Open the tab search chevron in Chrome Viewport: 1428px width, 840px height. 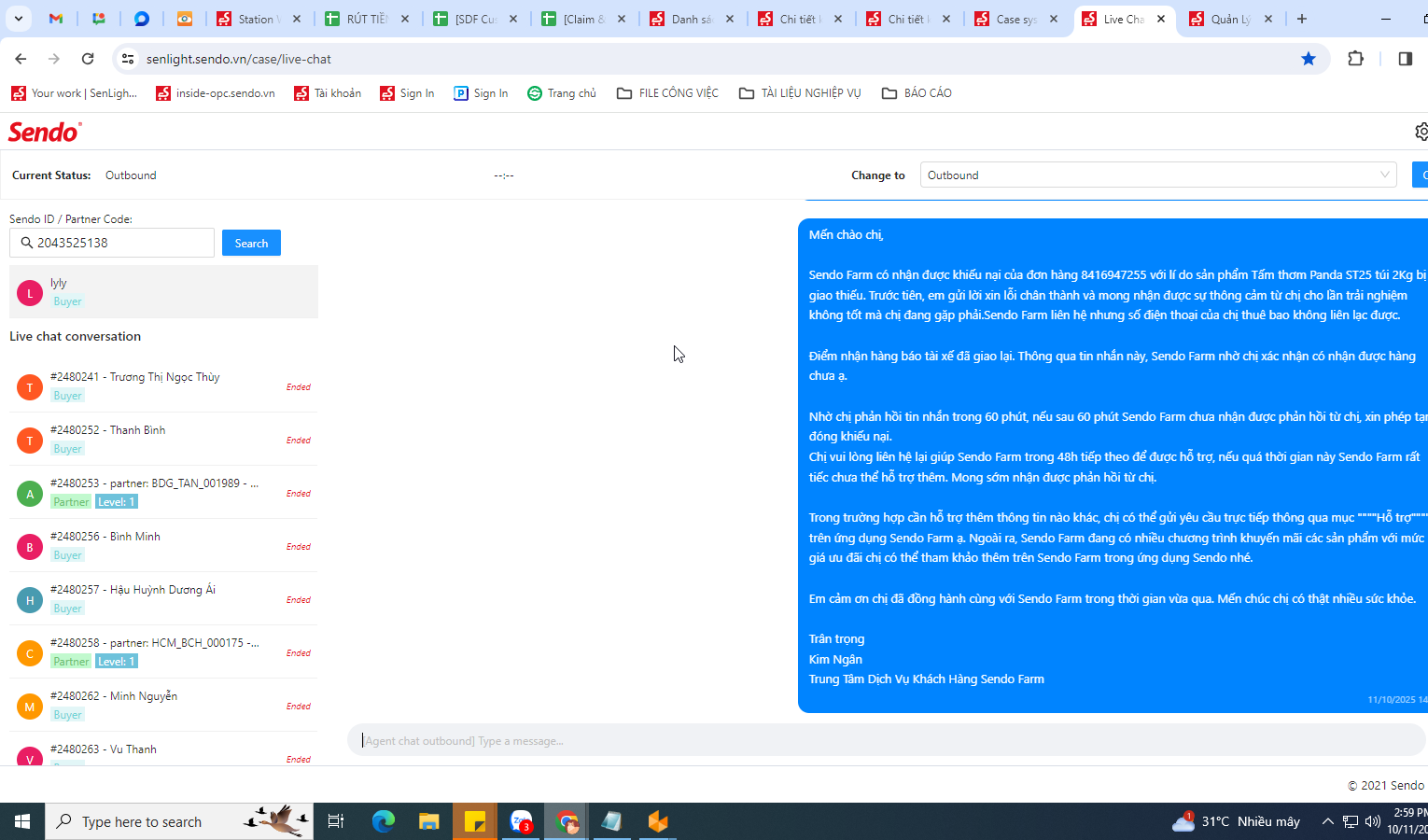[18, 19]
